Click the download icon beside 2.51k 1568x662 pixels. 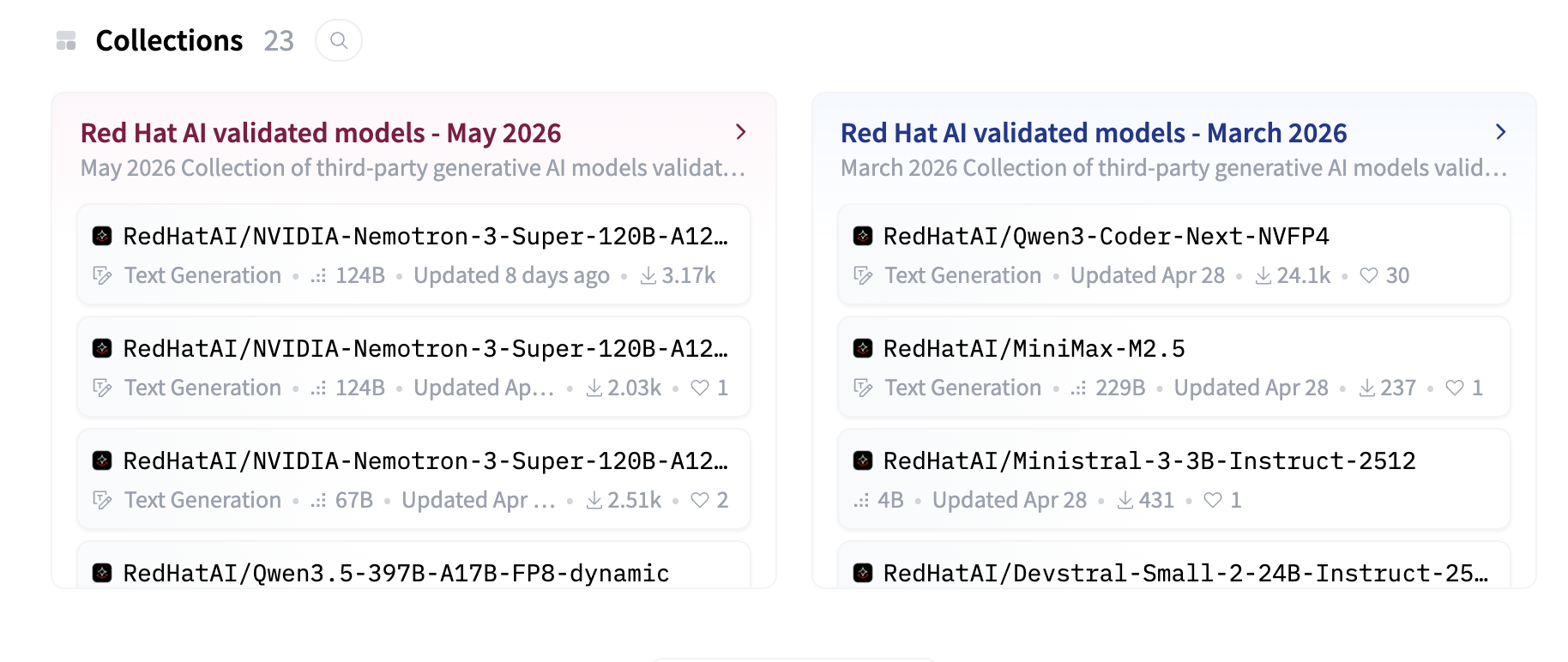(594, 500)
